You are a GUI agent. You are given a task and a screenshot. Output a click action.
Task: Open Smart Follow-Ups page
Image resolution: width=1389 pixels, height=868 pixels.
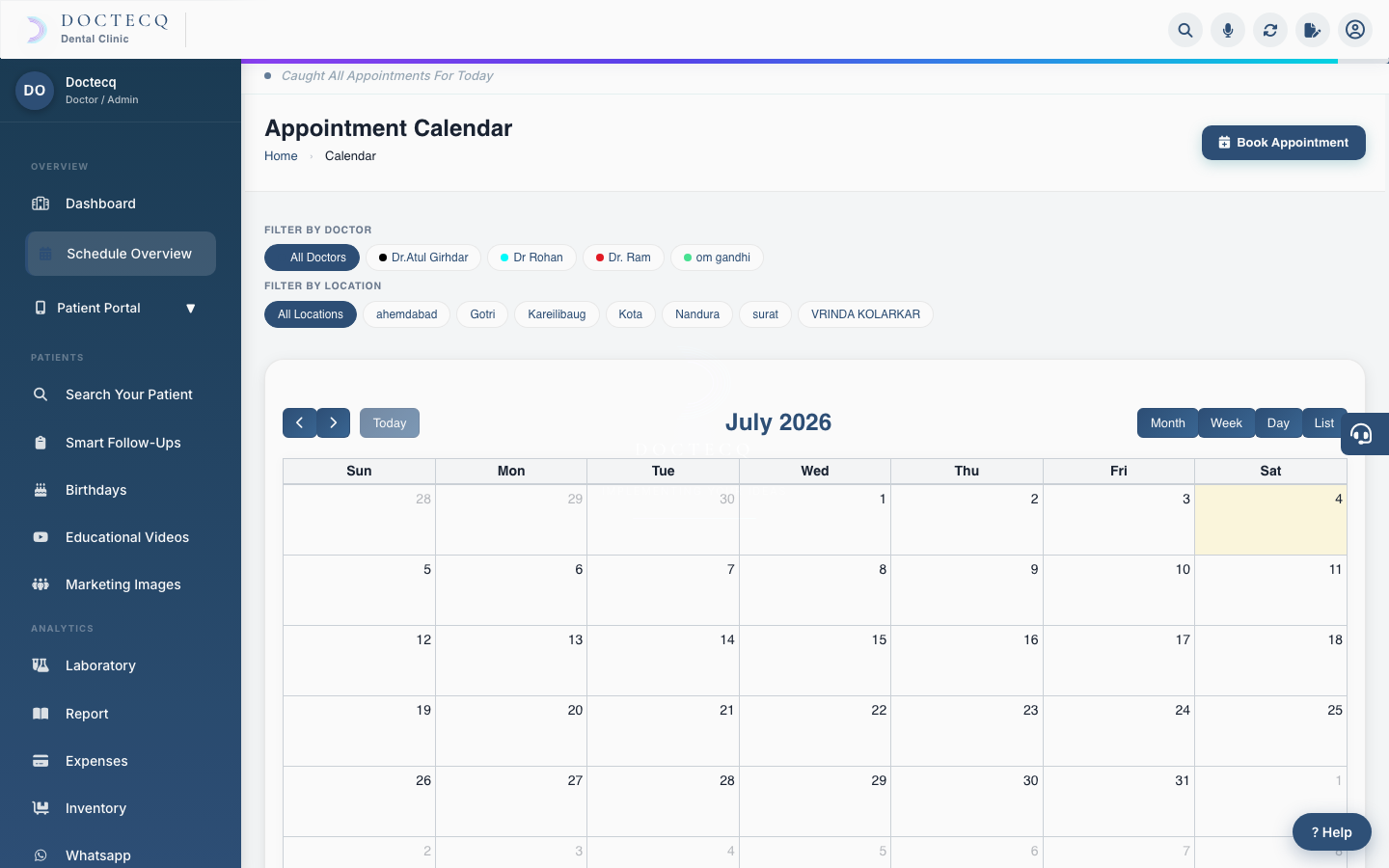tap(121, 443)
